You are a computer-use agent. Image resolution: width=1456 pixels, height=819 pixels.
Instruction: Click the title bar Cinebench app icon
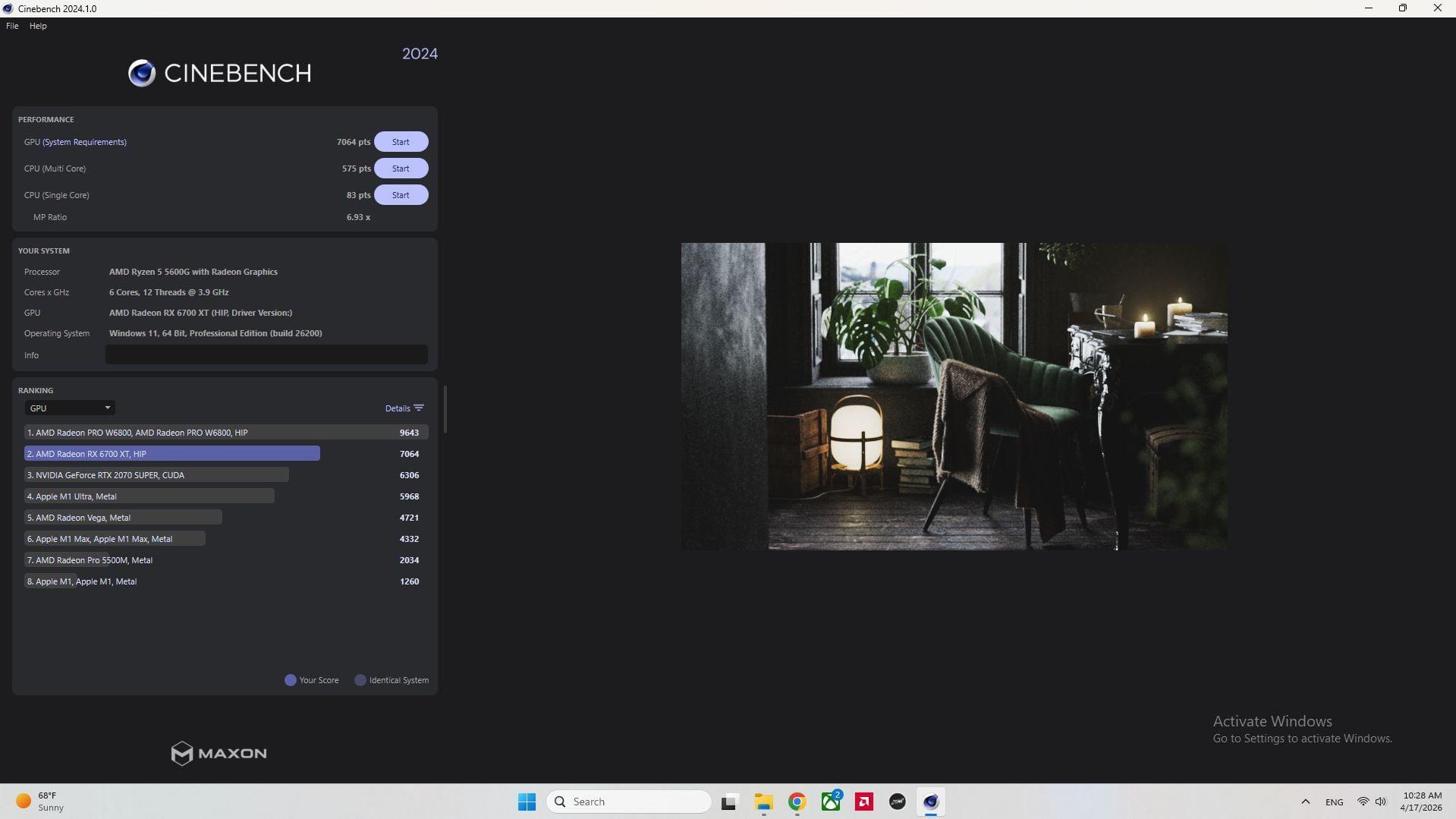(x=8, y=8)
